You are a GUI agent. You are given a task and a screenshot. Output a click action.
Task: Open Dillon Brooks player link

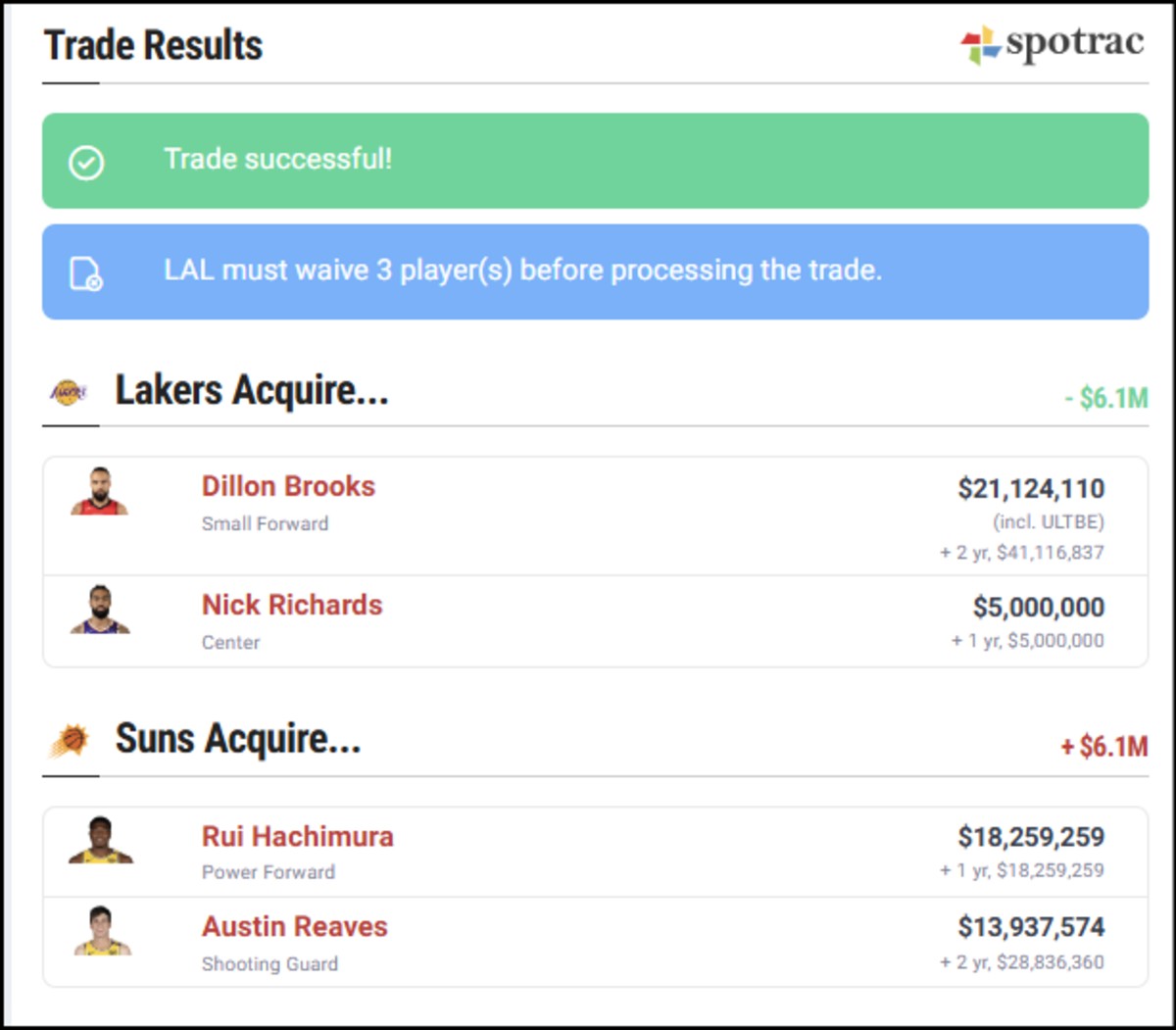click(x=288, y=486)
